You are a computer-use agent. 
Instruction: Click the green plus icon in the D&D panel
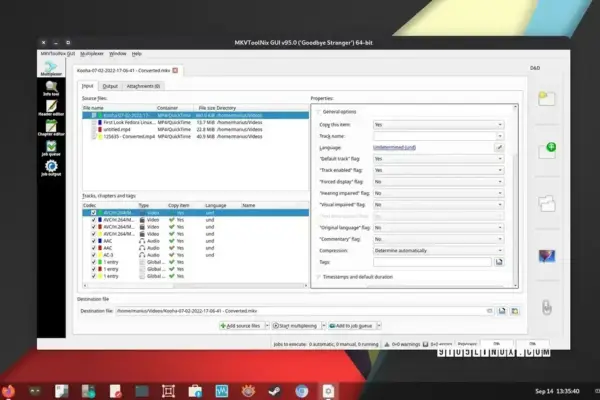547,150
